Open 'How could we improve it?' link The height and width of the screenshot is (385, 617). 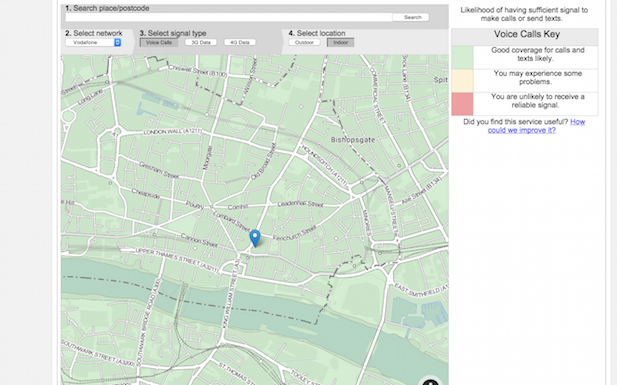[x=536, y=126]
